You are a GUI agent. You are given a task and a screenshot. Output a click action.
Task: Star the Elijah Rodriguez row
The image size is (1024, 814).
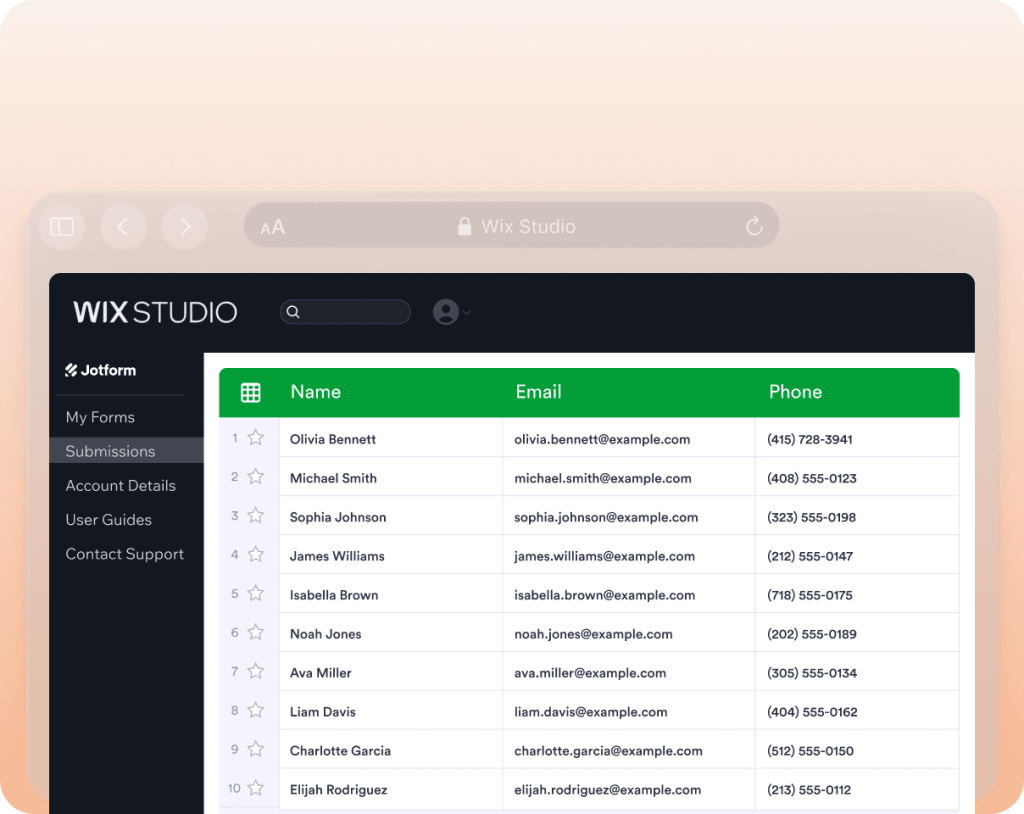tap(256, 788)
